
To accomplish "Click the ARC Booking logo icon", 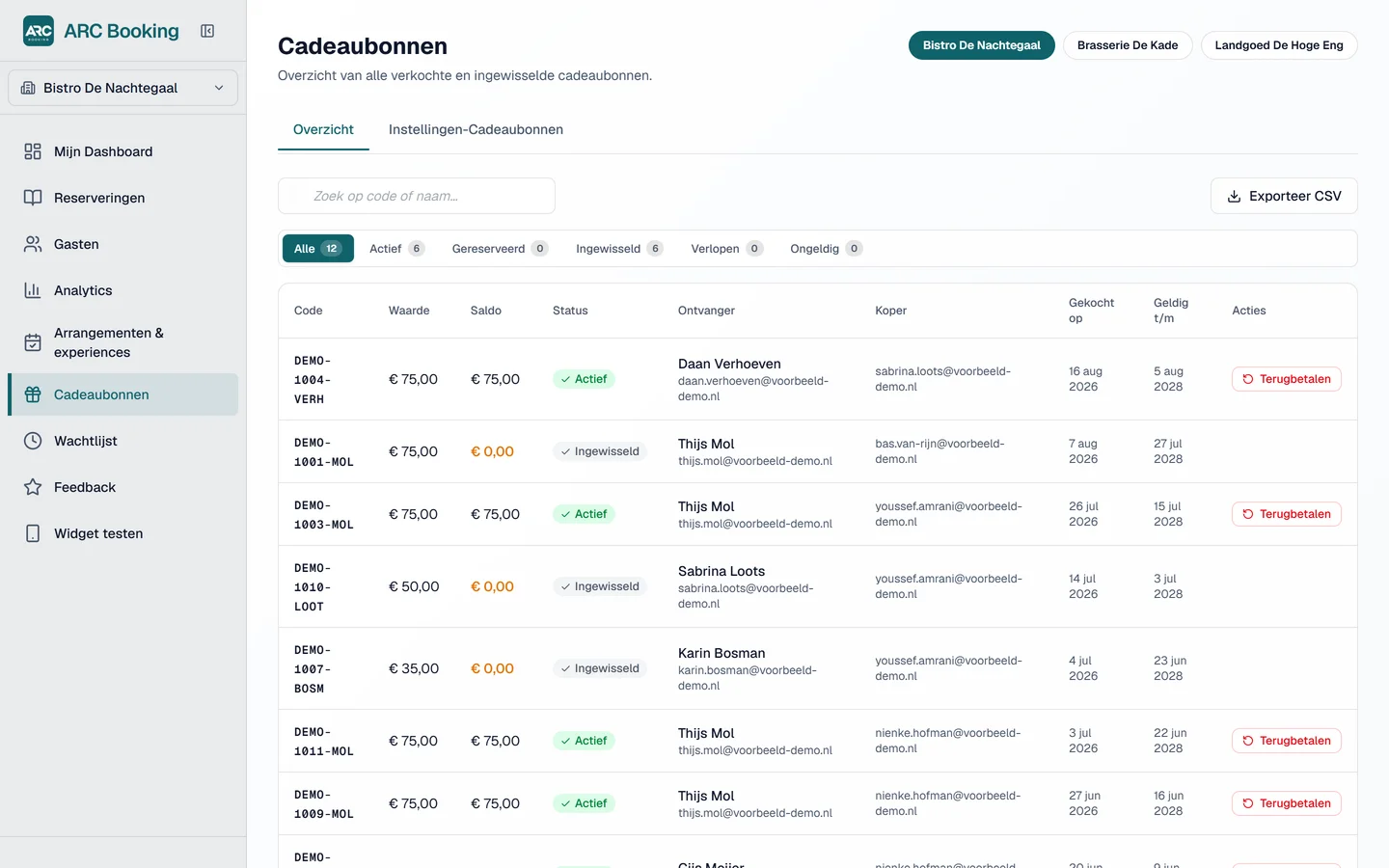I will [39, 31].
